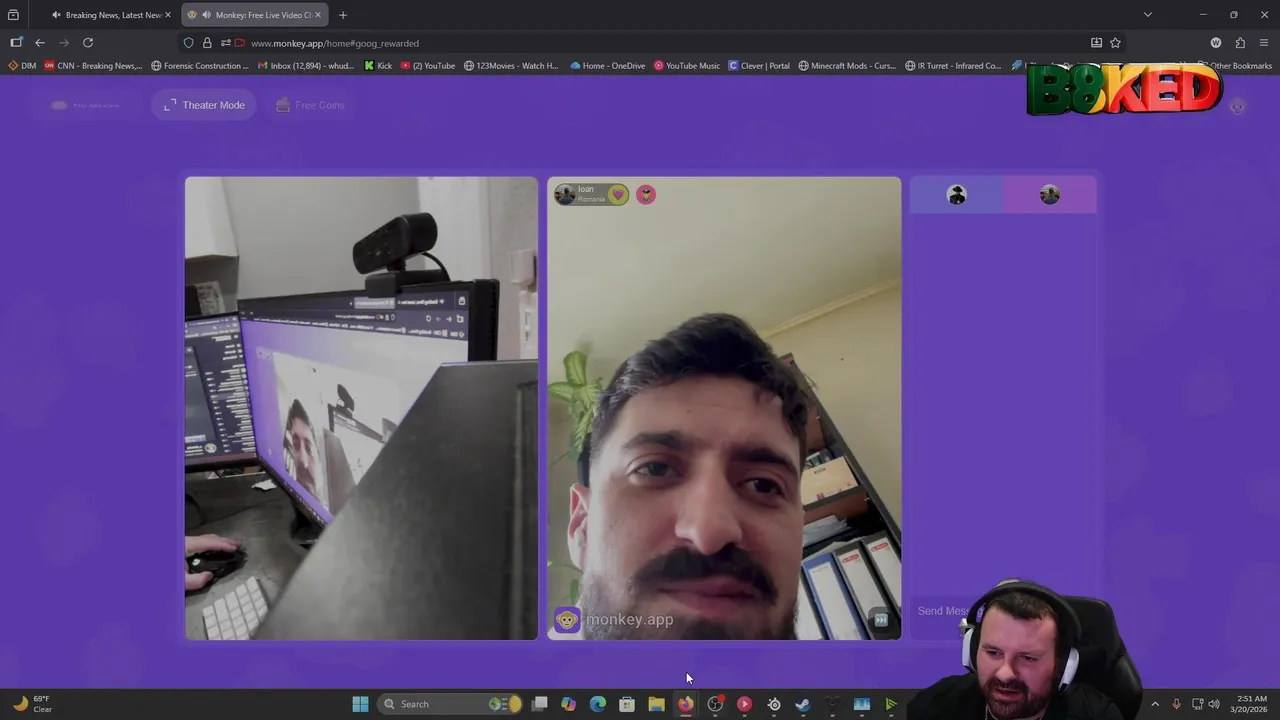Click the taskbar Search box
1280x720 pixels.
click(450, 704)
